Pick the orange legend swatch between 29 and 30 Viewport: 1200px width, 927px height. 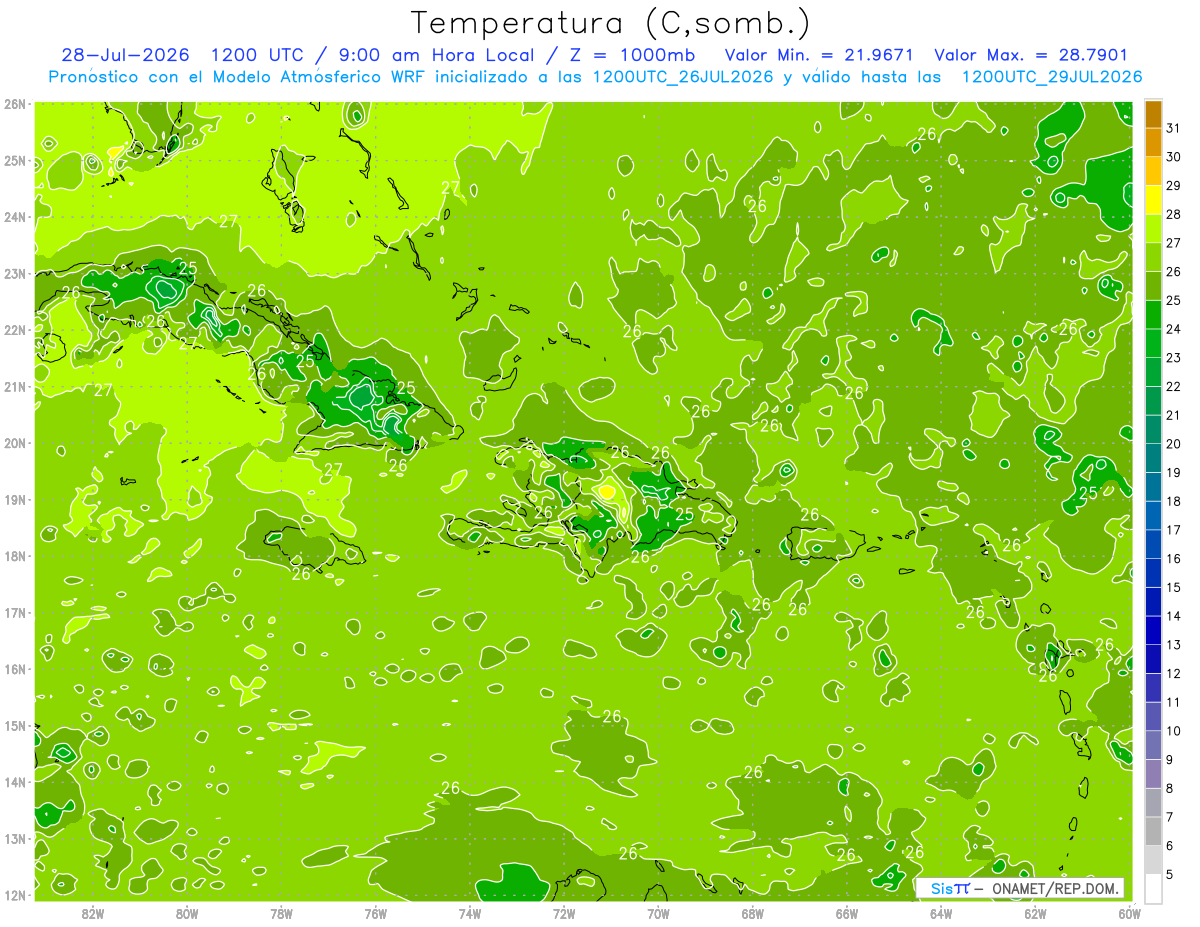[x=1153, y=171]
